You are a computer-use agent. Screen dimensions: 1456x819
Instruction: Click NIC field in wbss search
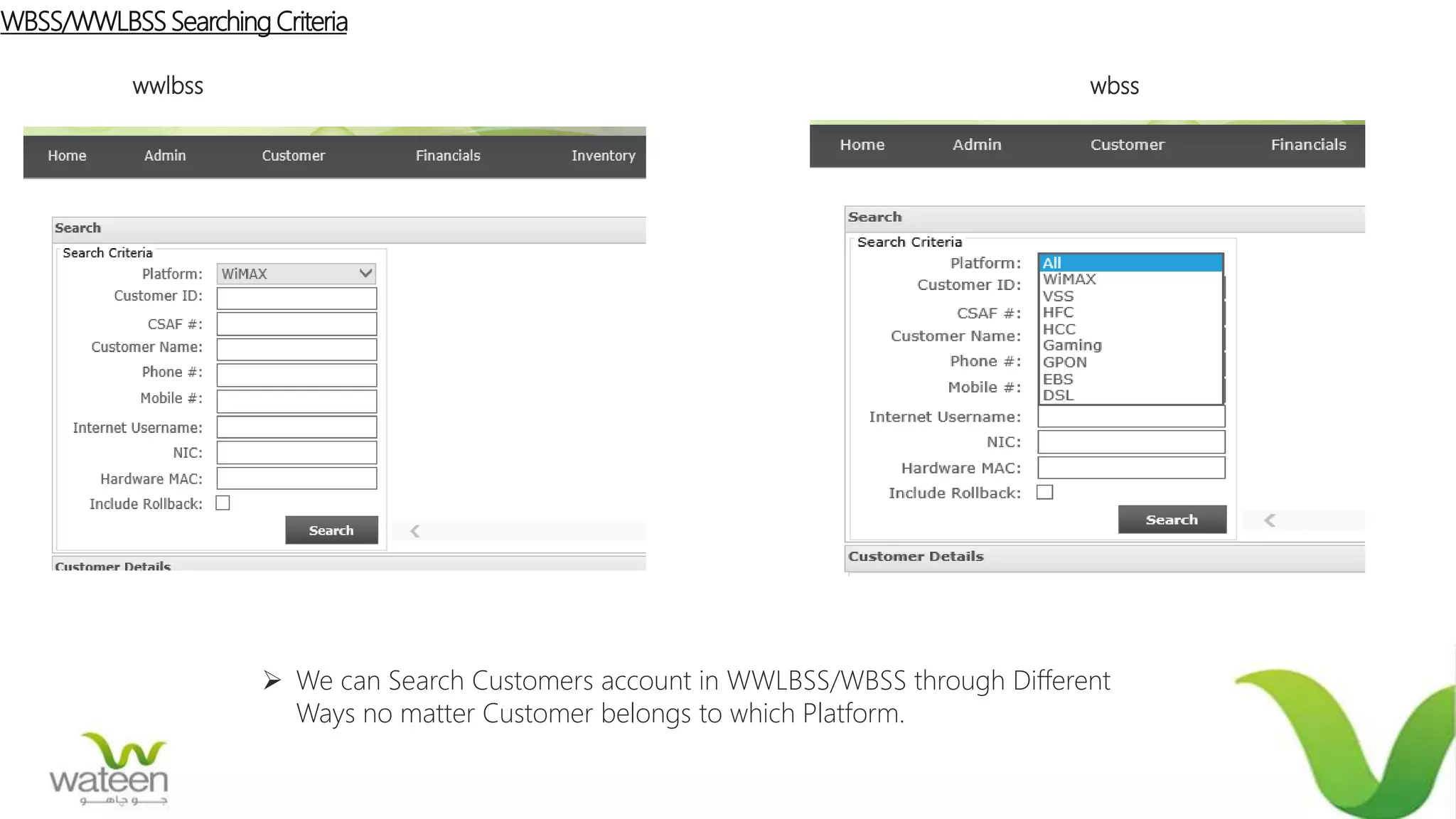1131,442
